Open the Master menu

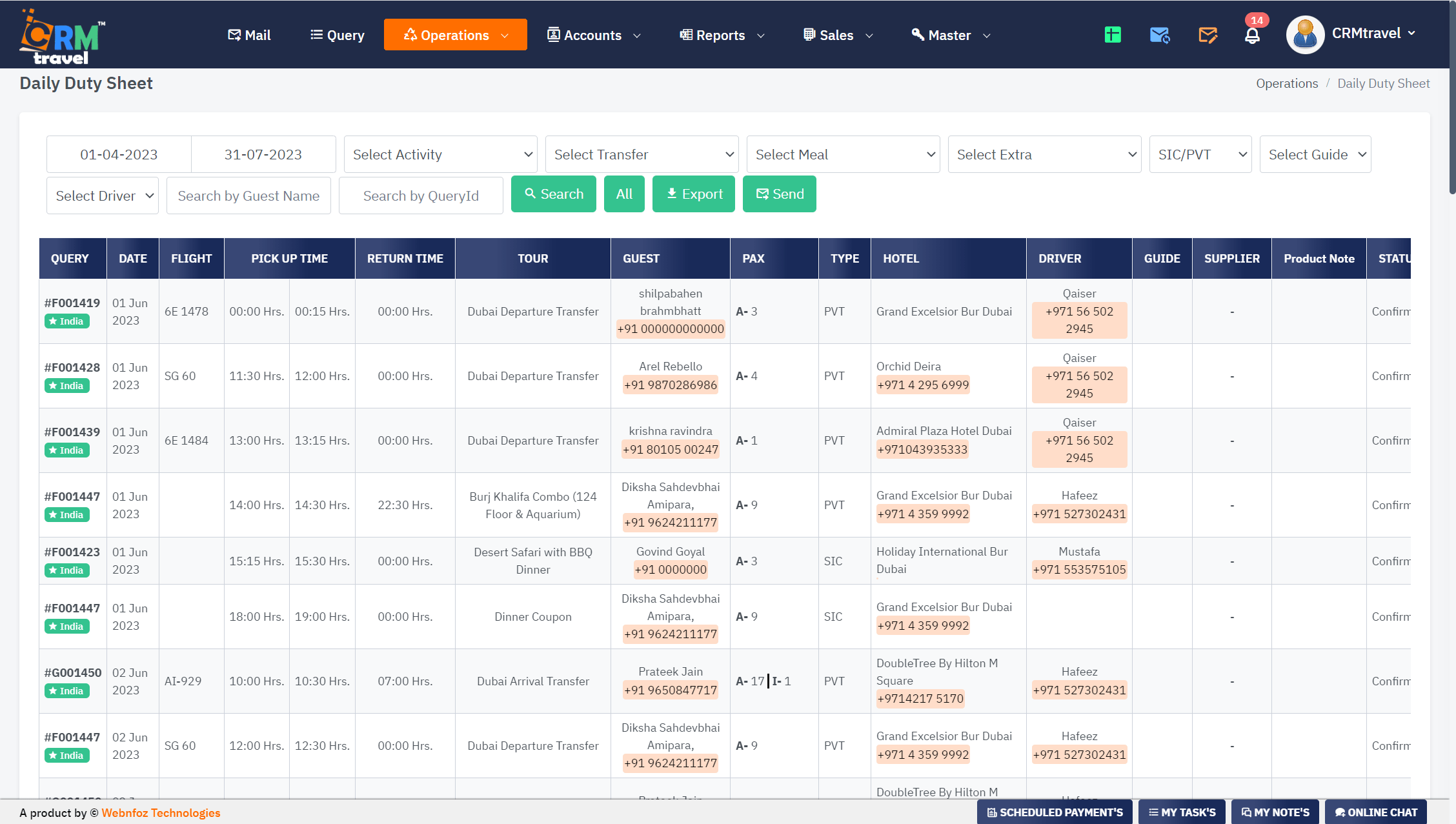(950, 35)
